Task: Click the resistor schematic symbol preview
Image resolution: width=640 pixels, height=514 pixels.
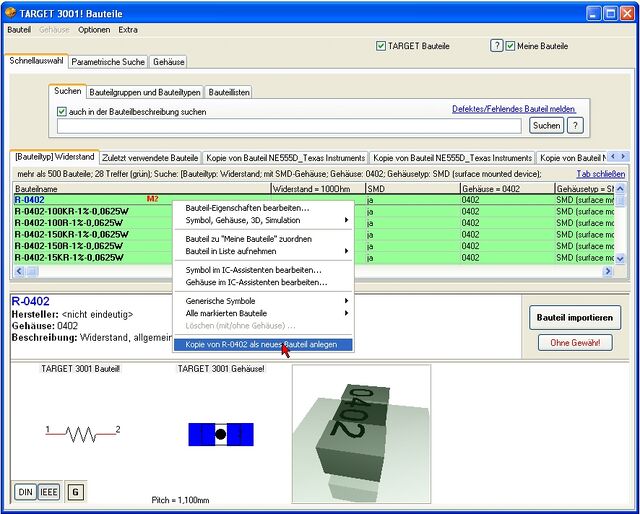Action: pyautogui.click(x=83, y=434)
